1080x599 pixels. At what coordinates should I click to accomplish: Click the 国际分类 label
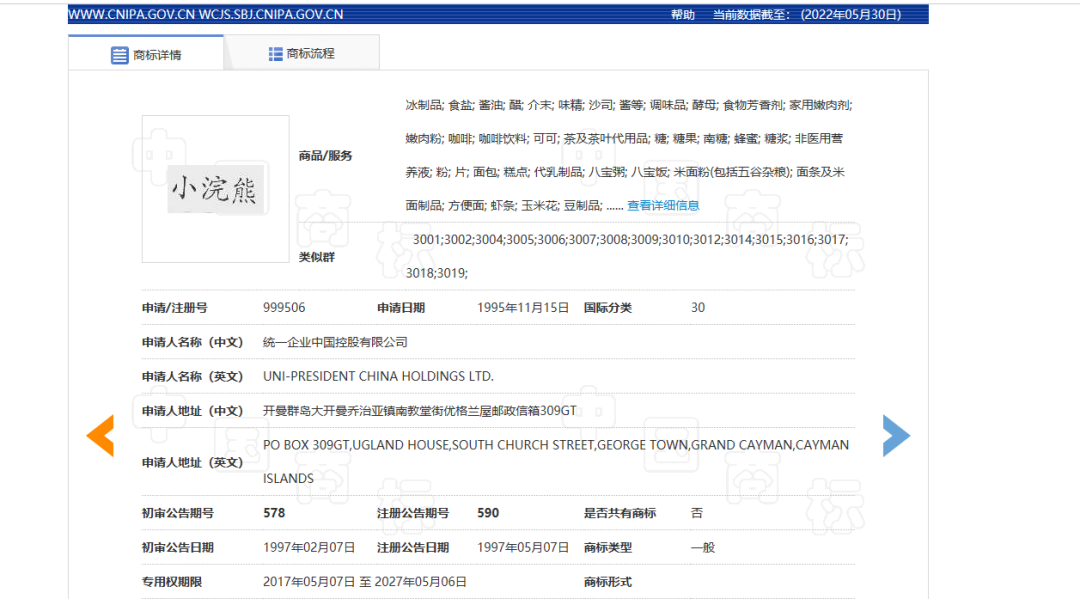click(608, 308)
